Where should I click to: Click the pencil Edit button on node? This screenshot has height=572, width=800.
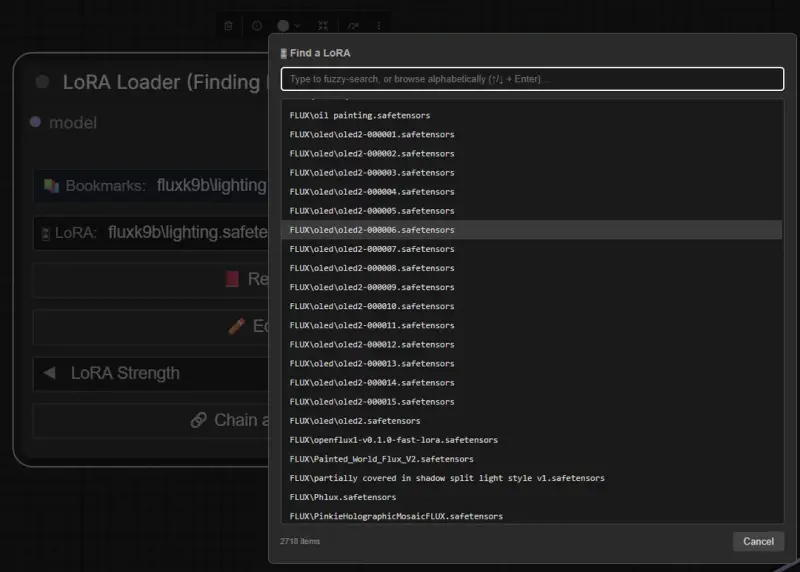coord(151,326)
